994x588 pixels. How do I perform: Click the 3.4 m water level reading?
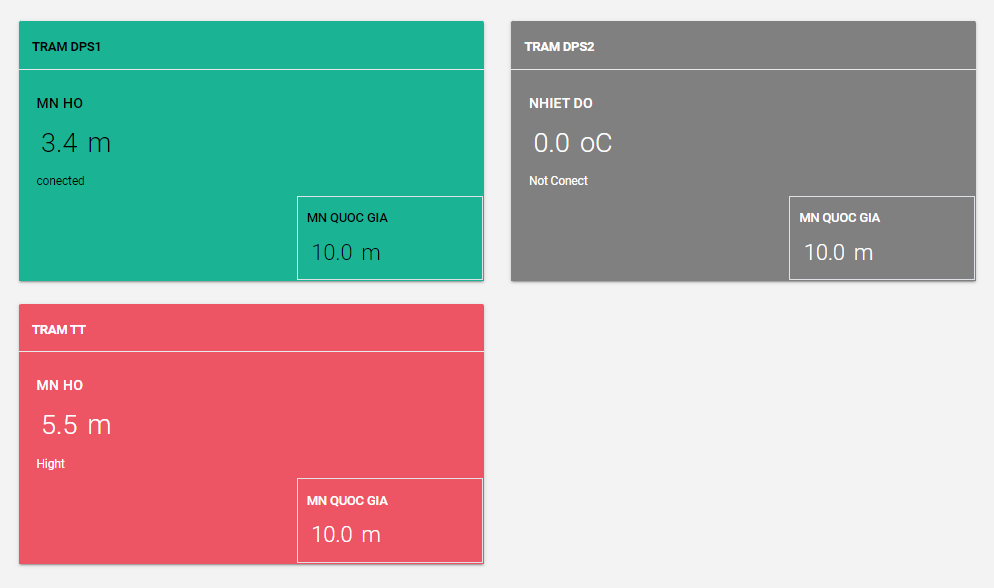76,143
